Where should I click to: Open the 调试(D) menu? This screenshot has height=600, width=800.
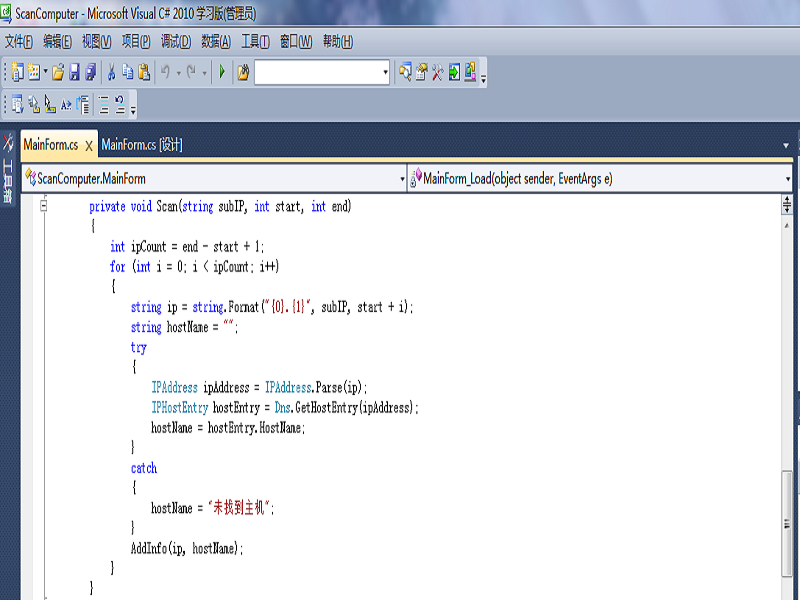[x=176, y=41]
